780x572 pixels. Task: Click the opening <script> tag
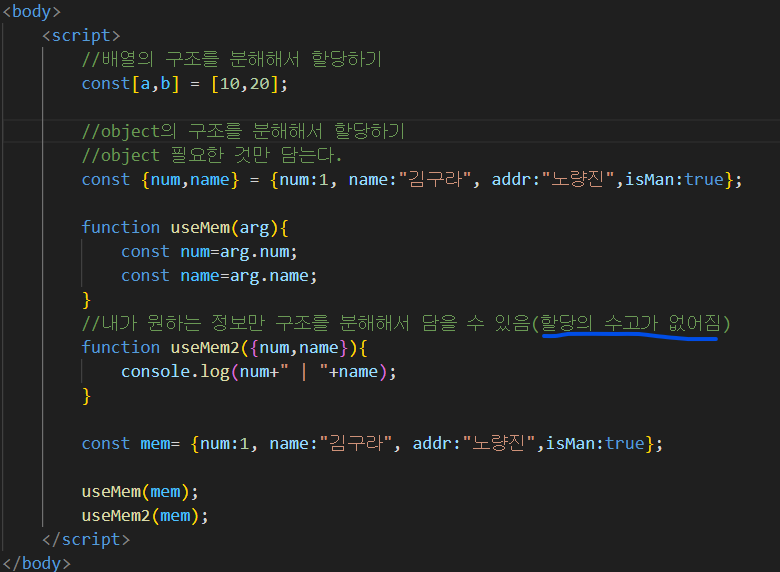pyautogui.click(x=81, y=35)
